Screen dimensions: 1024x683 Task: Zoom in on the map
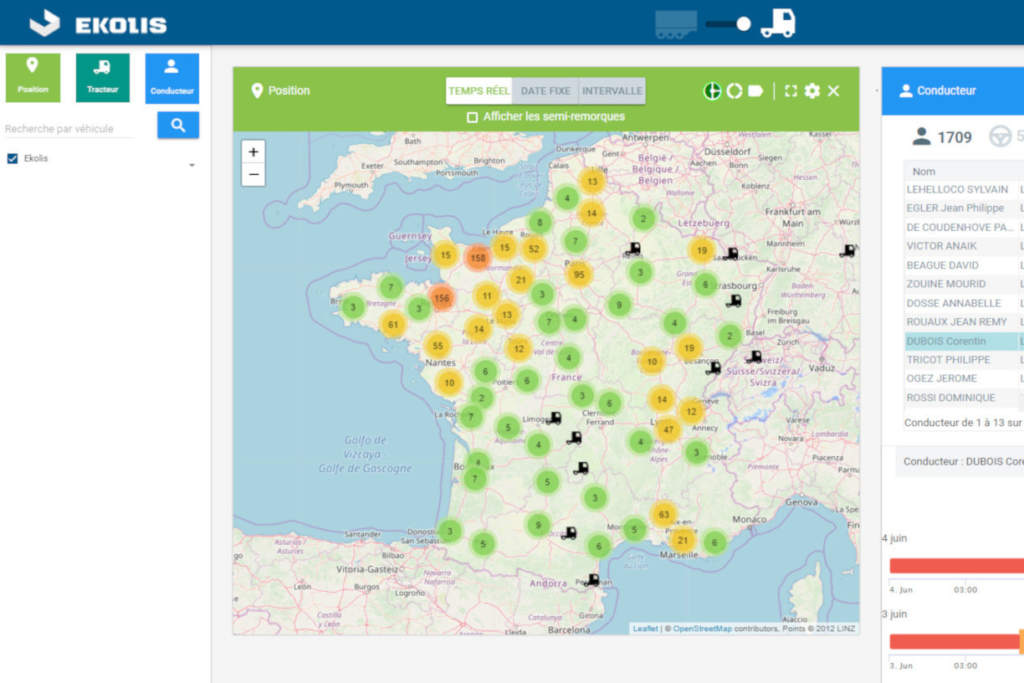[x=254, y=152]
